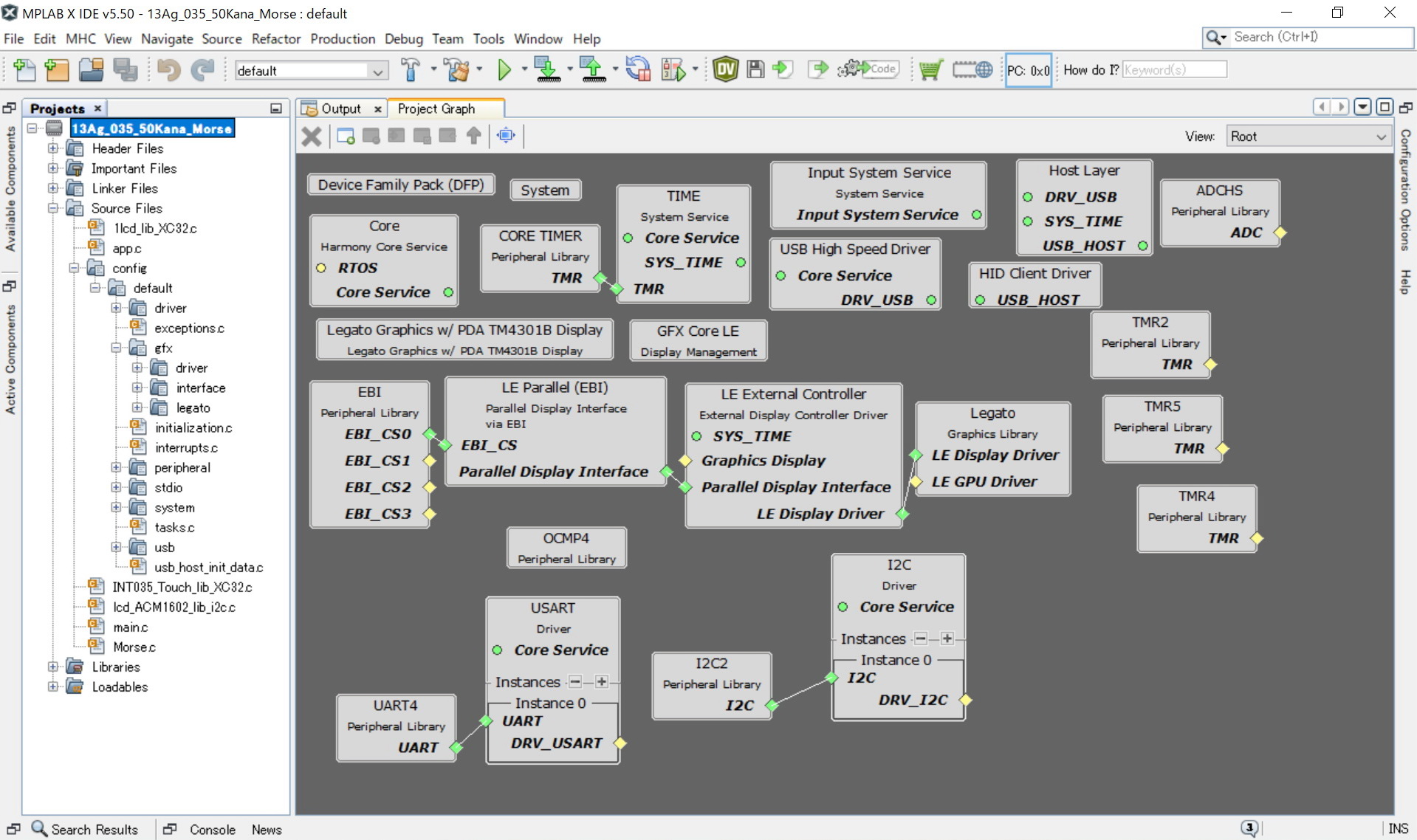Click the device web help icon
Screen dimensions: 1417x840
tap(972, 70)
